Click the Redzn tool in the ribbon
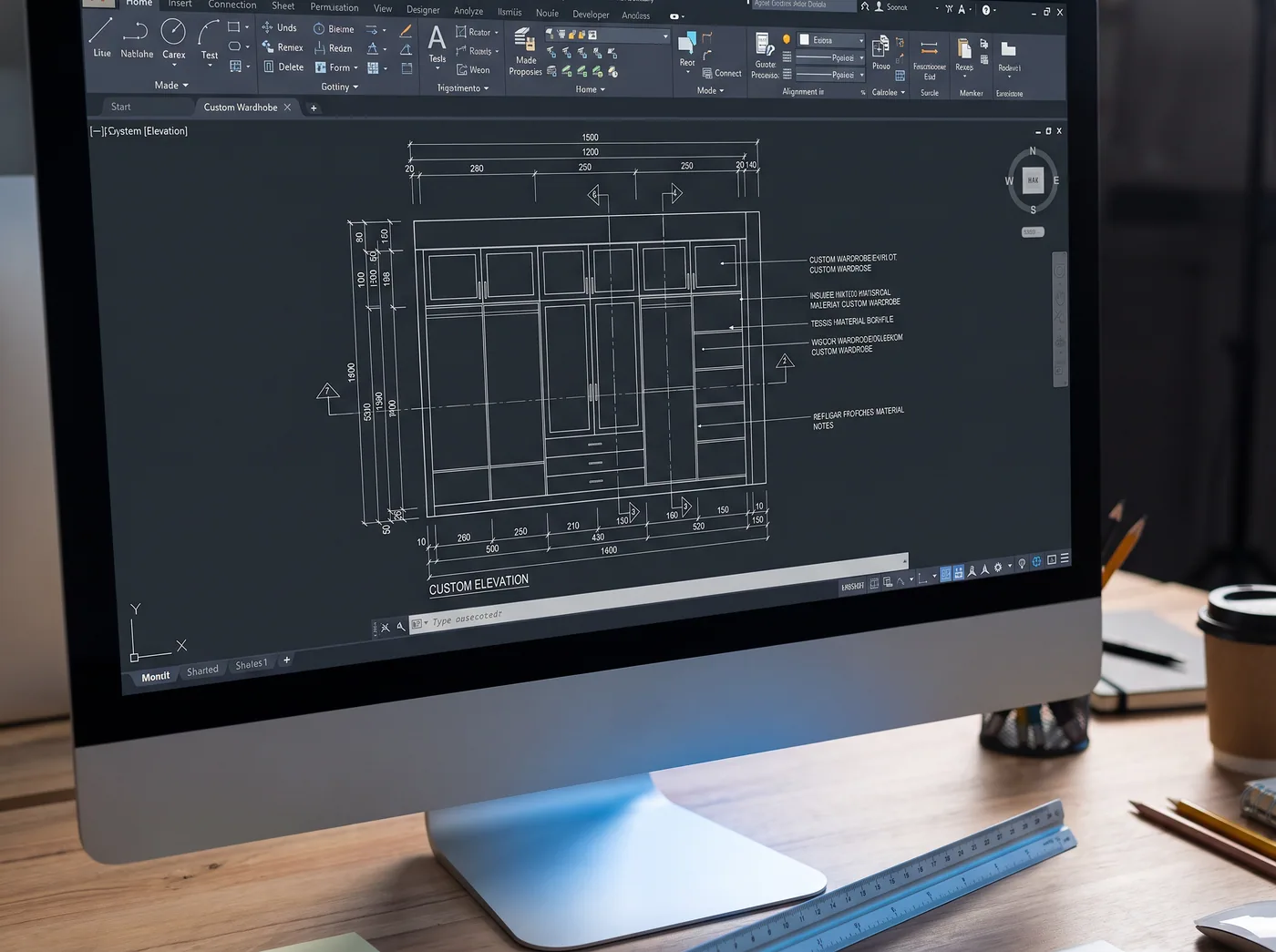This screenshot has height=952, width=1276. tap(334, 48)
